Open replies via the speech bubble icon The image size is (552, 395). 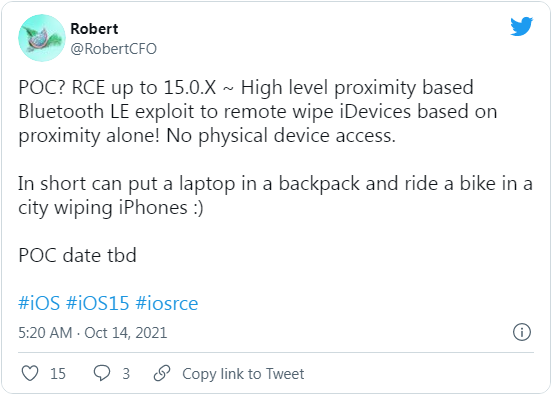102,373
